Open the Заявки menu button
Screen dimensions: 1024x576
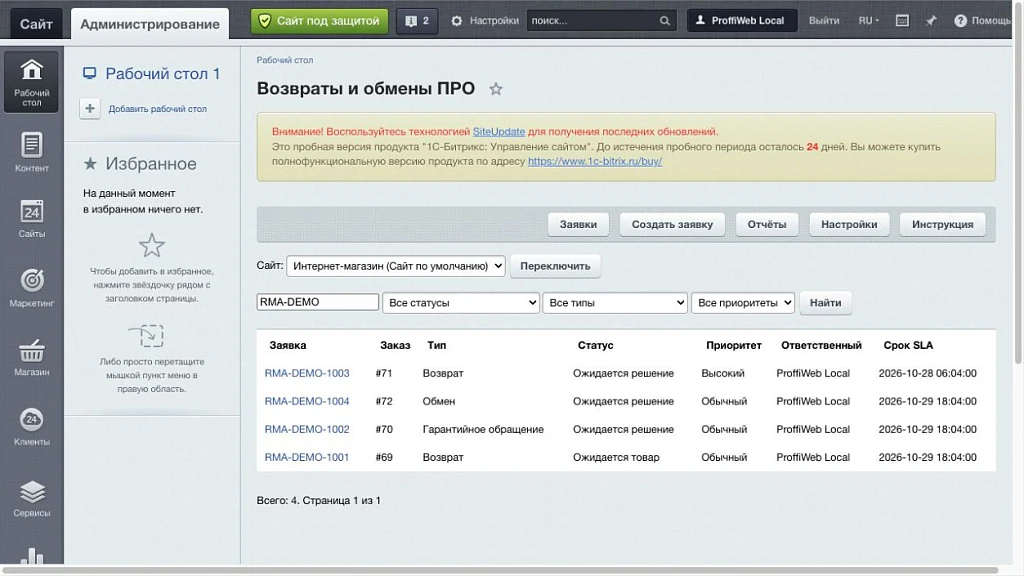click(578, 224)
